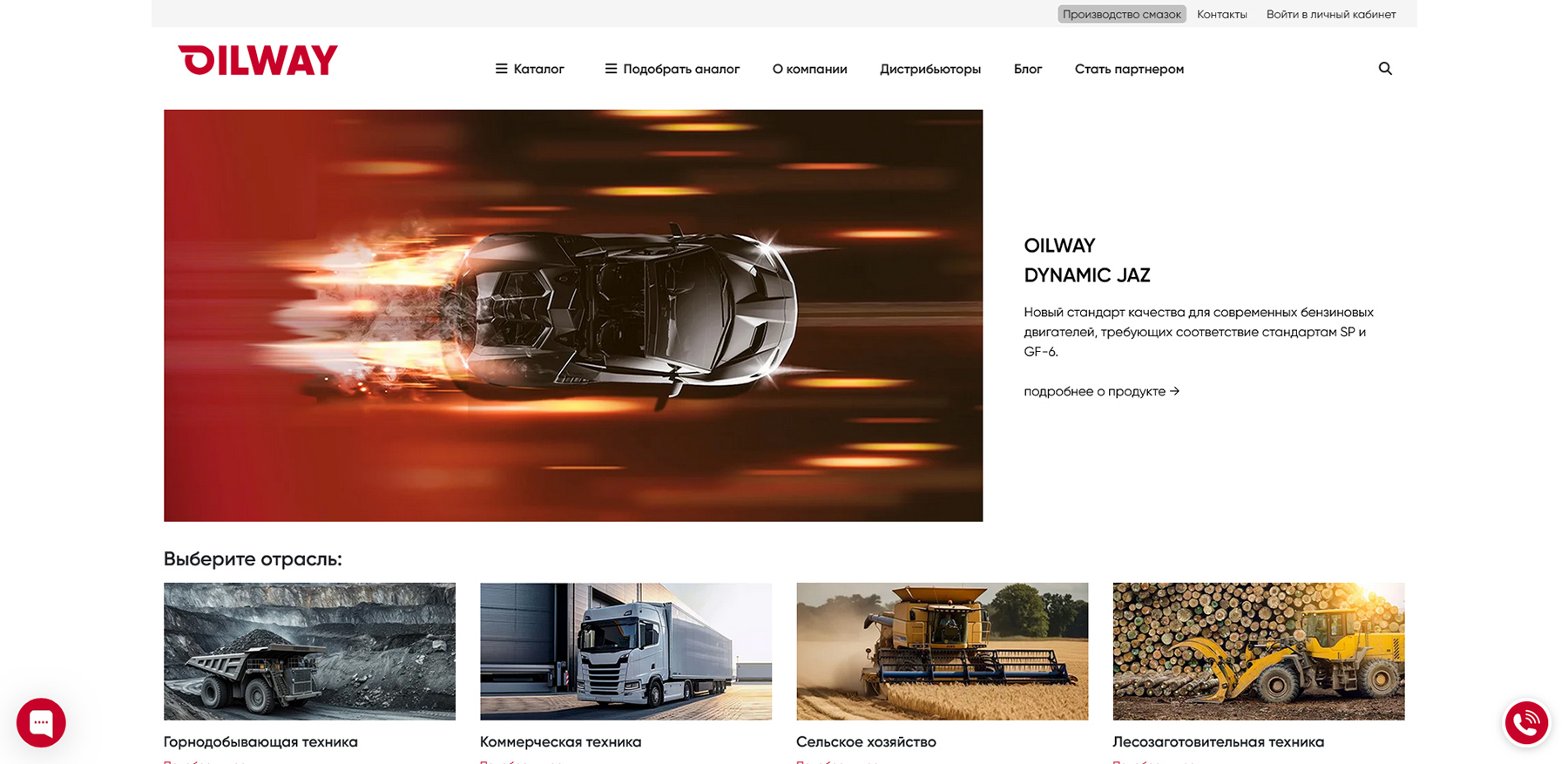
Task: Click the Производство смазок top link
Action: pos(1122,14)
